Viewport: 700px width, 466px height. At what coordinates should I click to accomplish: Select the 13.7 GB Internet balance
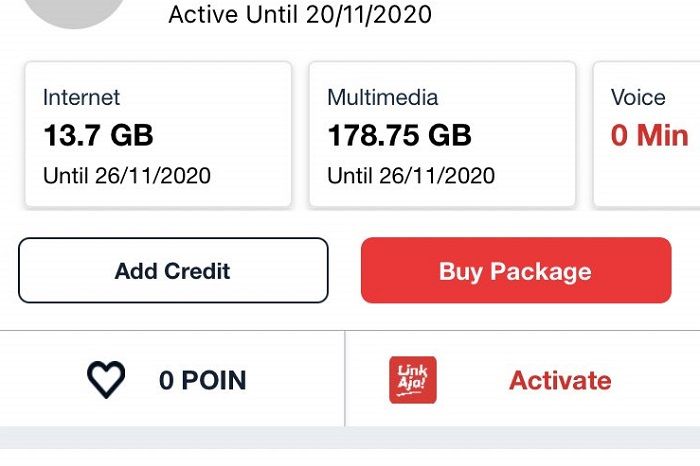99,135
